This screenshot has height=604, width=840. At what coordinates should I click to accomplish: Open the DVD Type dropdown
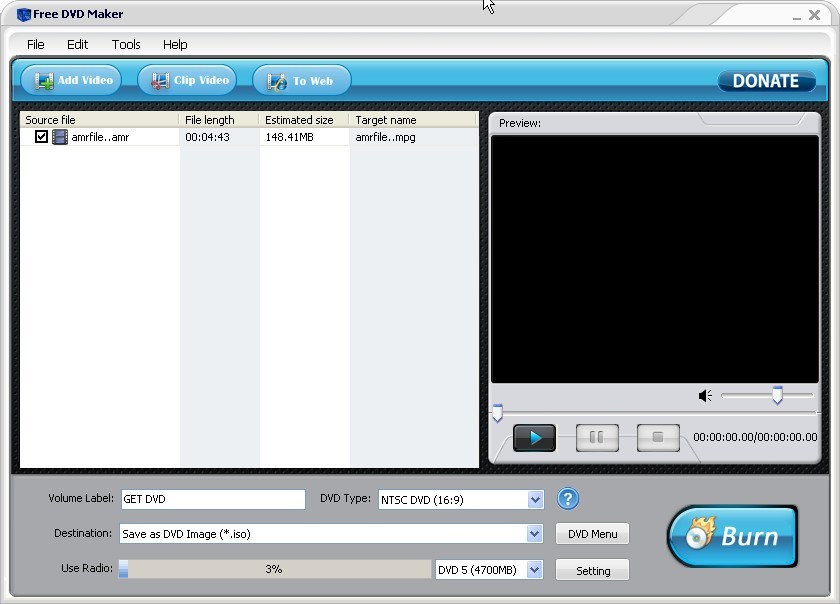pyautogui.click(x=535, y=499)
